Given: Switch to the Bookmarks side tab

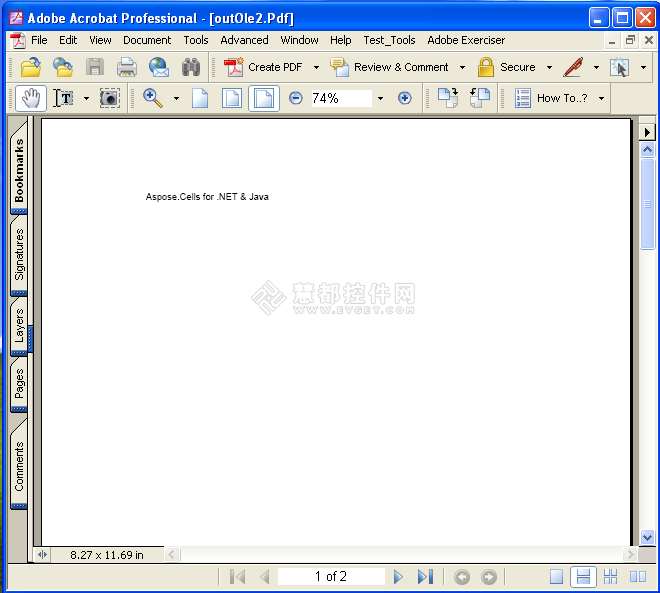Looking at the screenshot, I should (x=19, y=170).
